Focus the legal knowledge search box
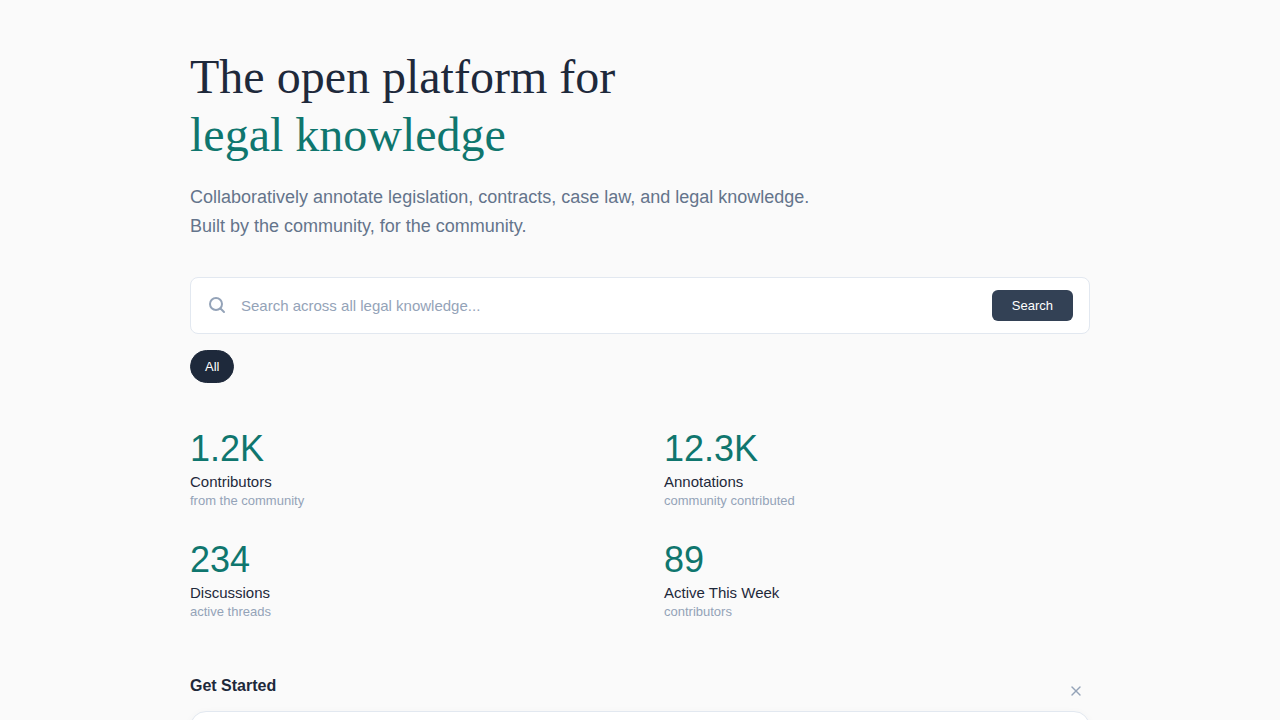Image resolution: width=1280 pixels, height=720 pixels. pyautogui.click(x=600, y=305)
